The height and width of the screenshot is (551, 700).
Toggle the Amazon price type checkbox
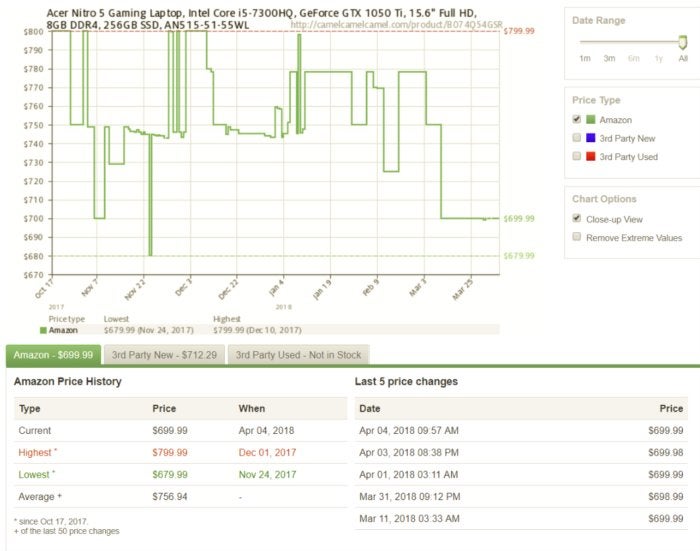pyautogui.click(x=576, y=119)
